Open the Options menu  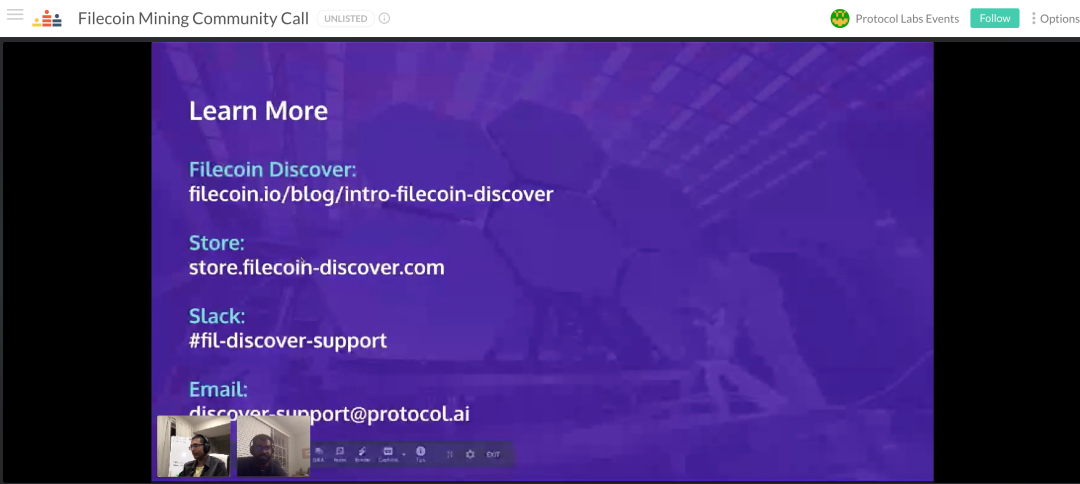[x=1055, y=19]
